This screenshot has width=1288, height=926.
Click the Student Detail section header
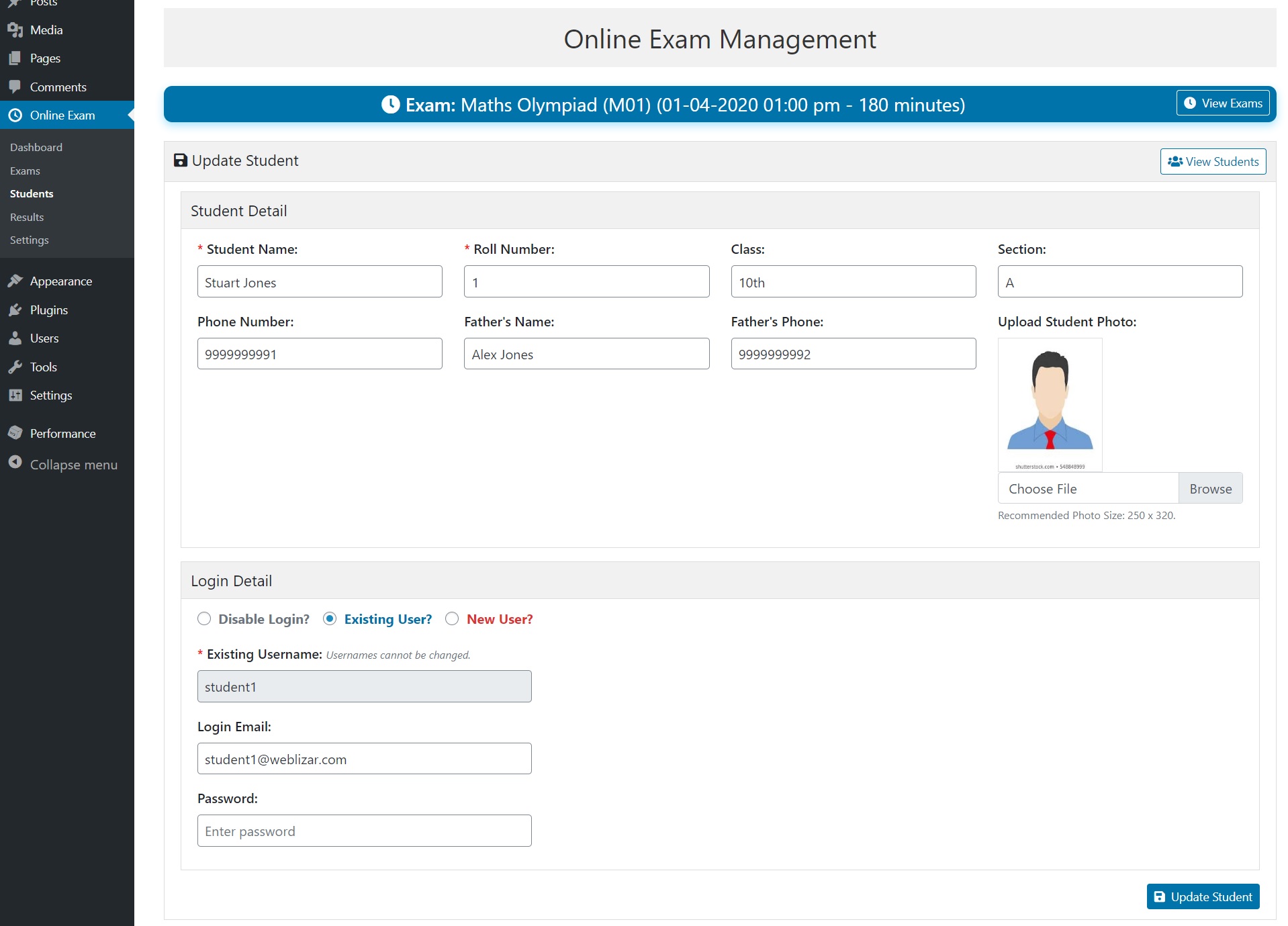[x=719, y=211]
